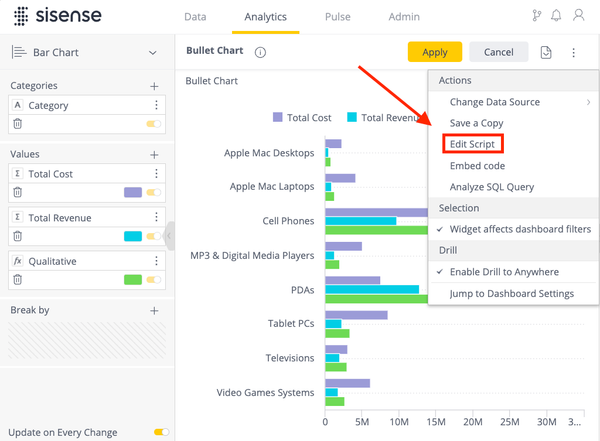The width and height of the screenshot is (600, 441).
Task: Click the Sisense logo
Action: [x=58, y=16]
